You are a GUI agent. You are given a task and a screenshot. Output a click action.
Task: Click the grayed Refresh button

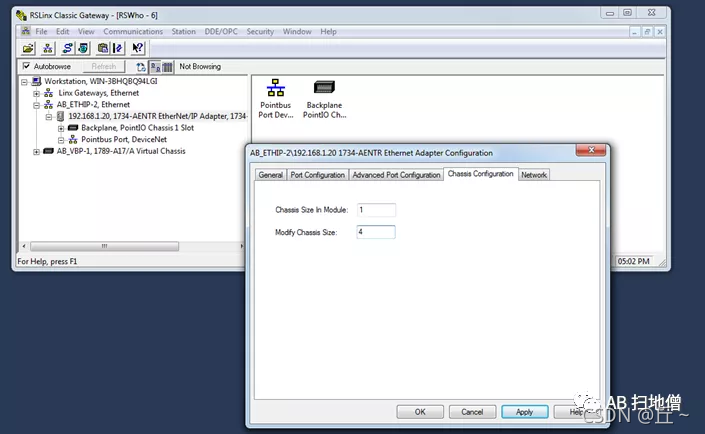click(103, 67)
